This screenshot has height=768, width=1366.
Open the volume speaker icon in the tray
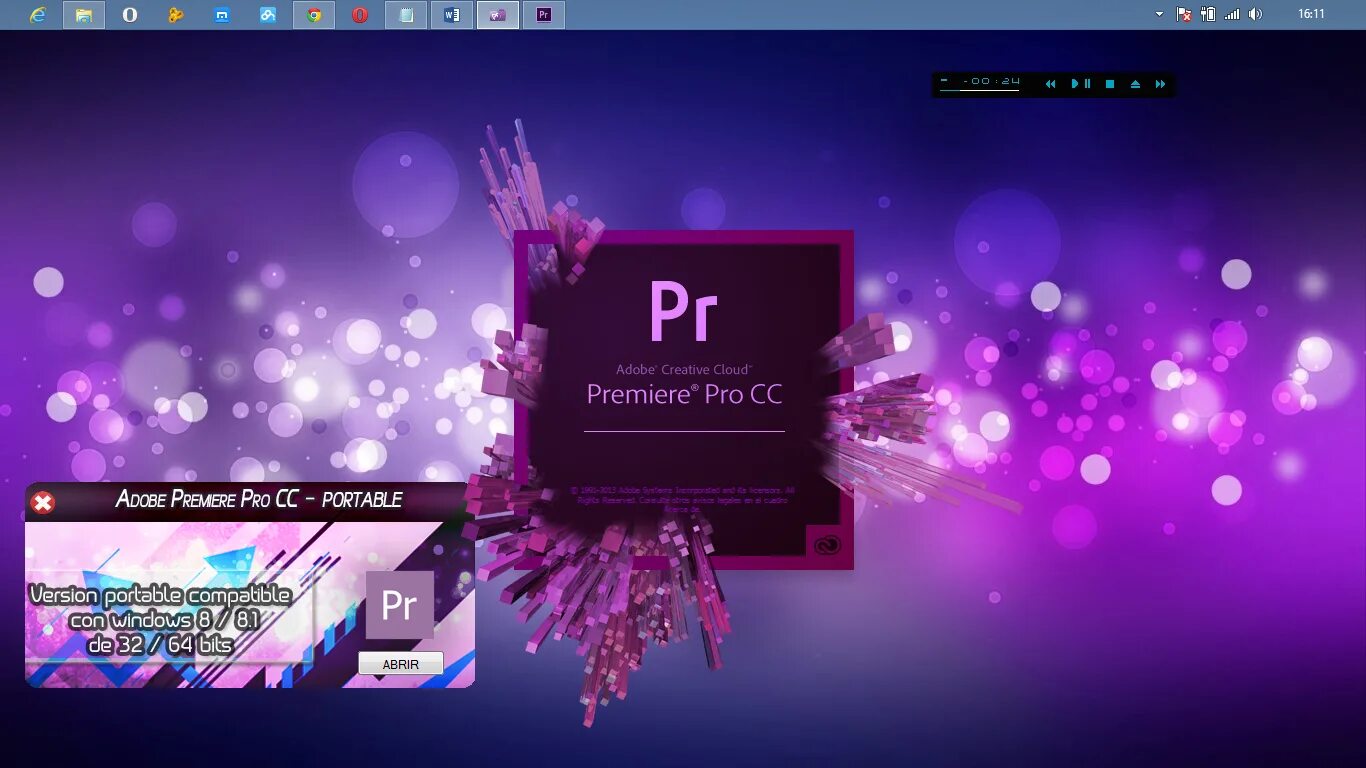tap(1256, 14)
